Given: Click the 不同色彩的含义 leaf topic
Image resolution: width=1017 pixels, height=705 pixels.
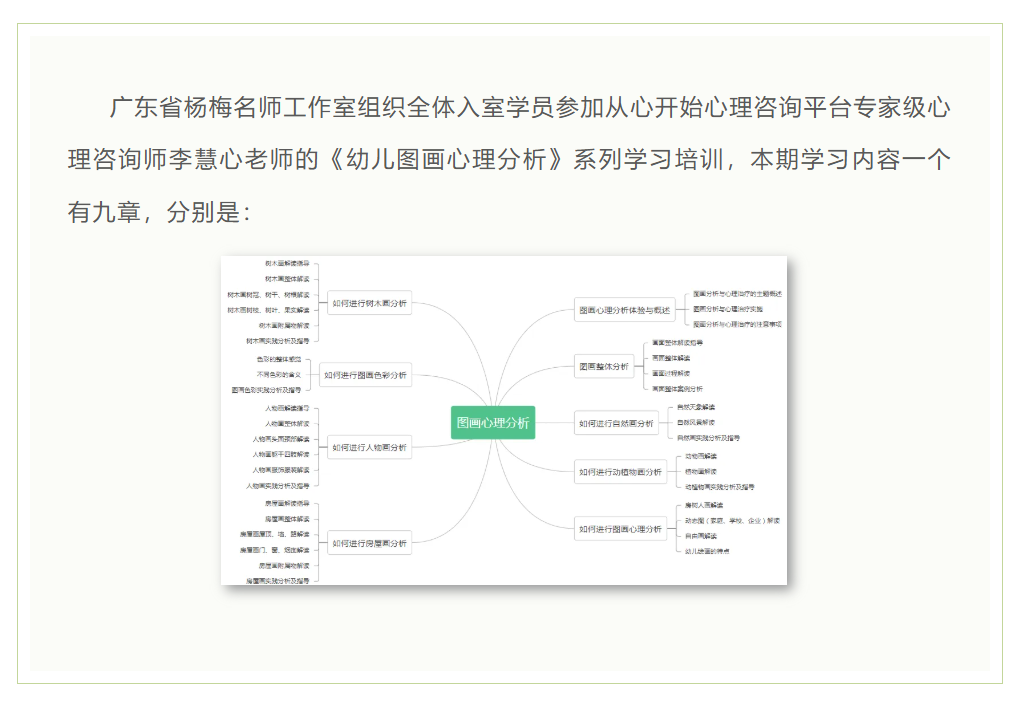Looking at the screenshot, I should tap(278, 374).
